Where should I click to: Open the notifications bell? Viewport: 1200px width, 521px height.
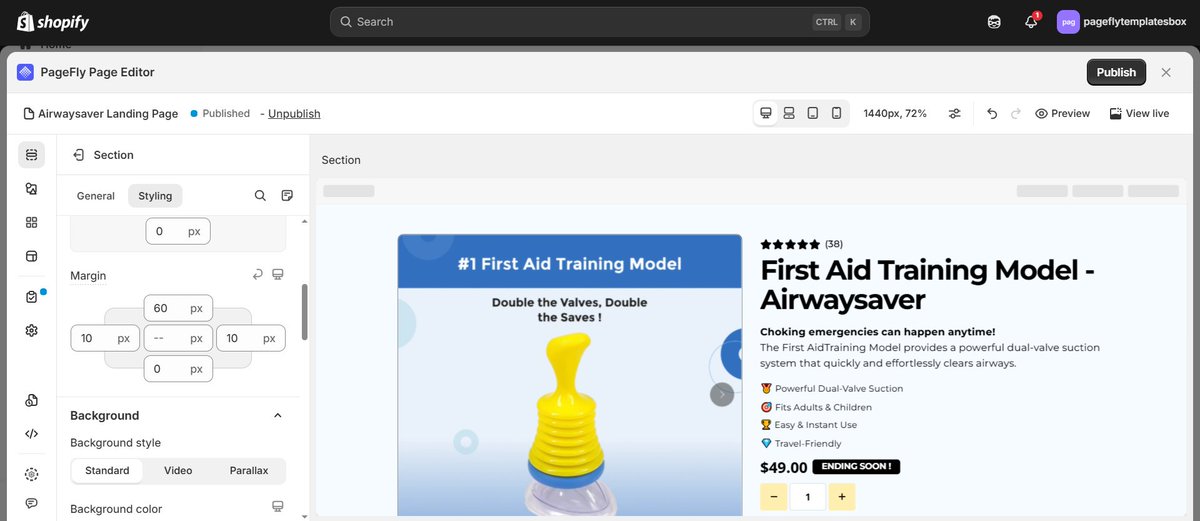pos(1031,21)
